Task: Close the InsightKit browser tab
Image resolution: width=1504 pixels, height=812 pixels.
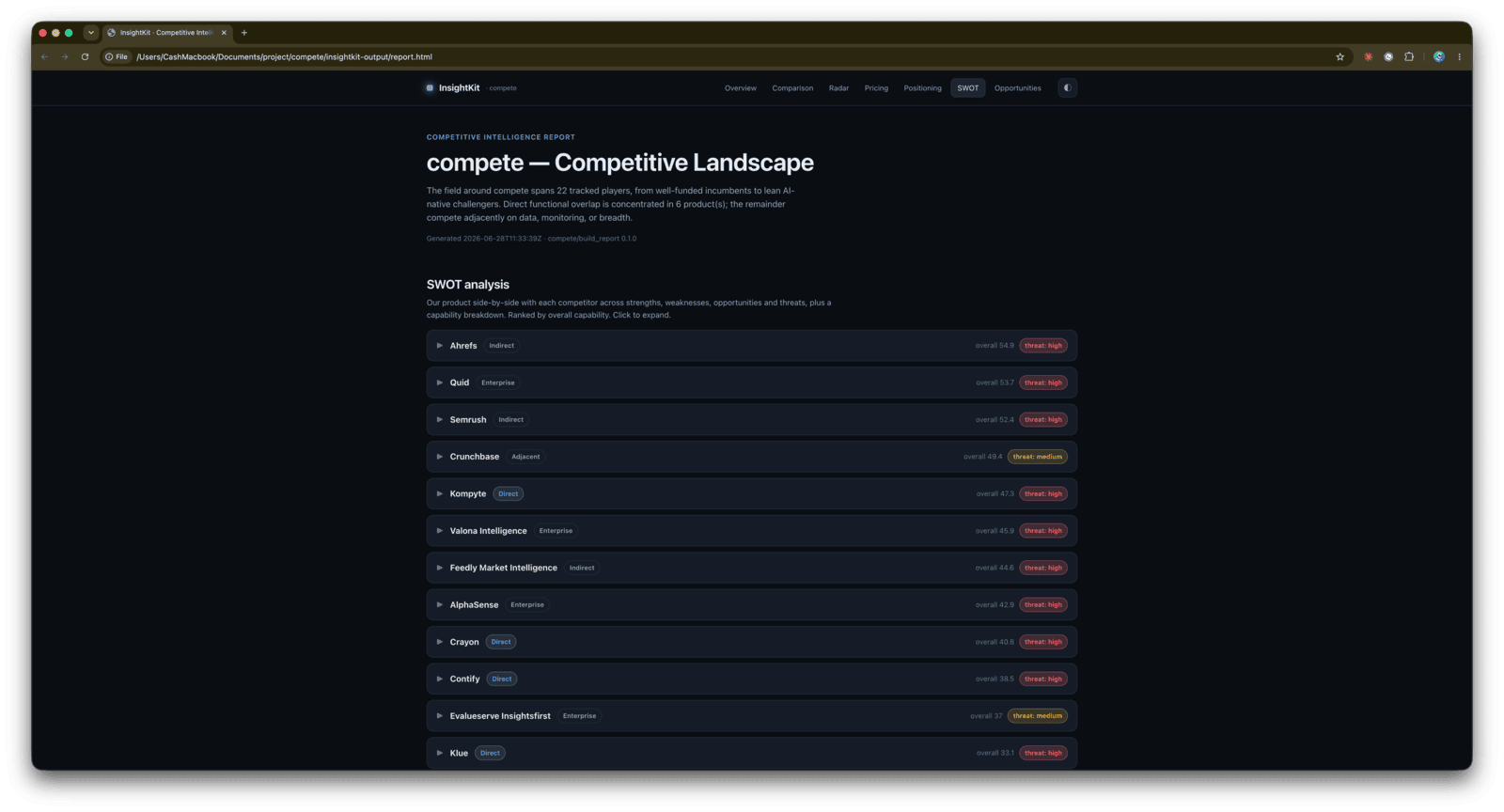Action: (224, 33)
